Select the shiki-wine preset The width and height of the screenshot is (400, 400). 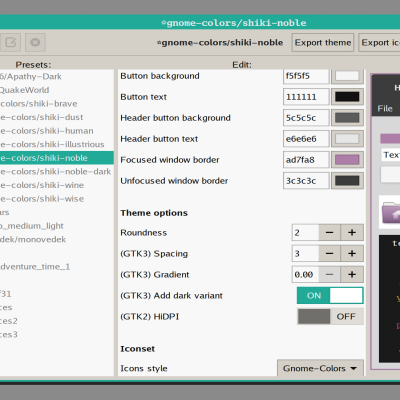coord(57,185)
